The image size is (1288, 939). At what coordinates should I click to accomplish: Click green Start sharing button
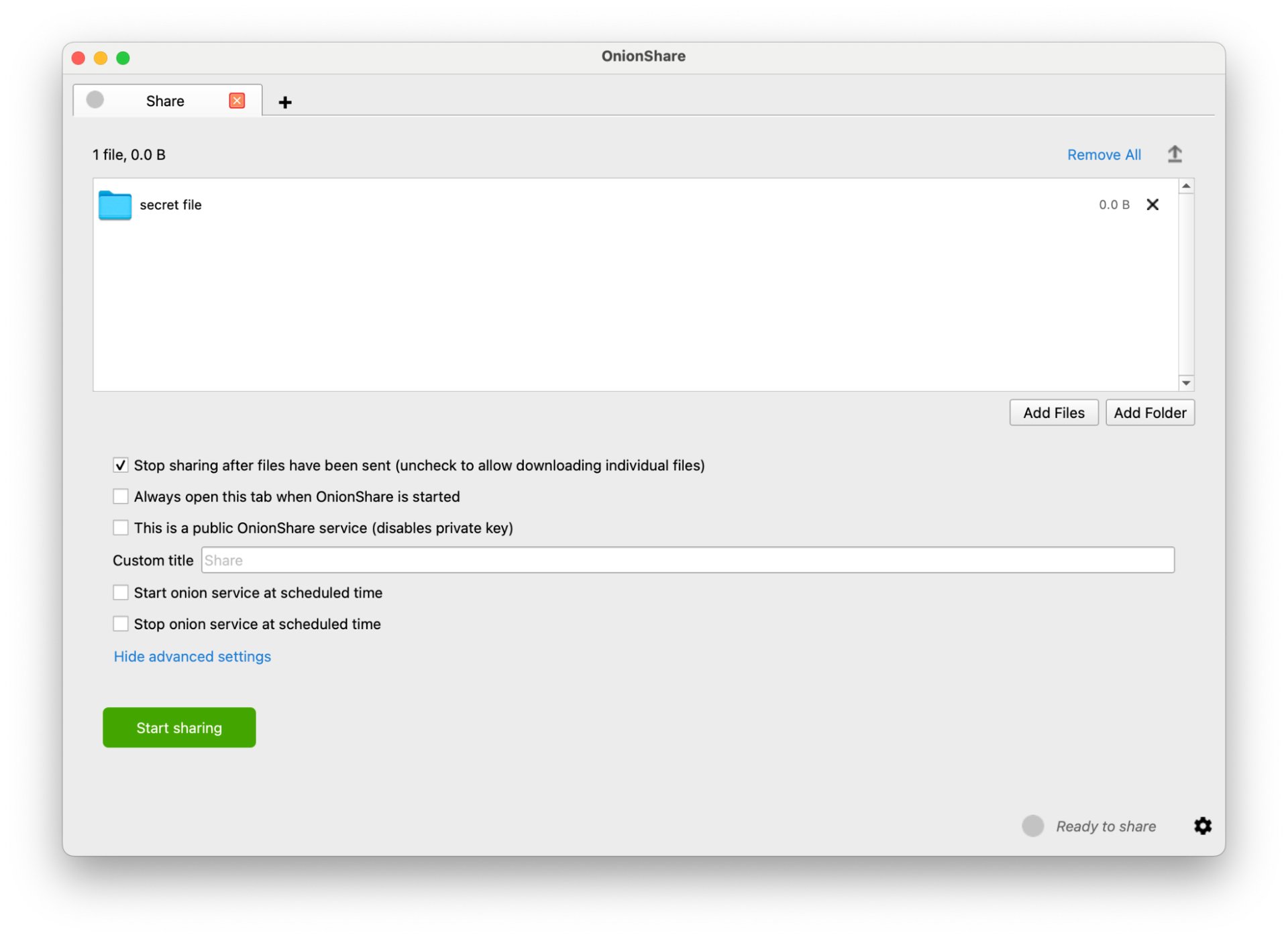[x=179, y=728]
